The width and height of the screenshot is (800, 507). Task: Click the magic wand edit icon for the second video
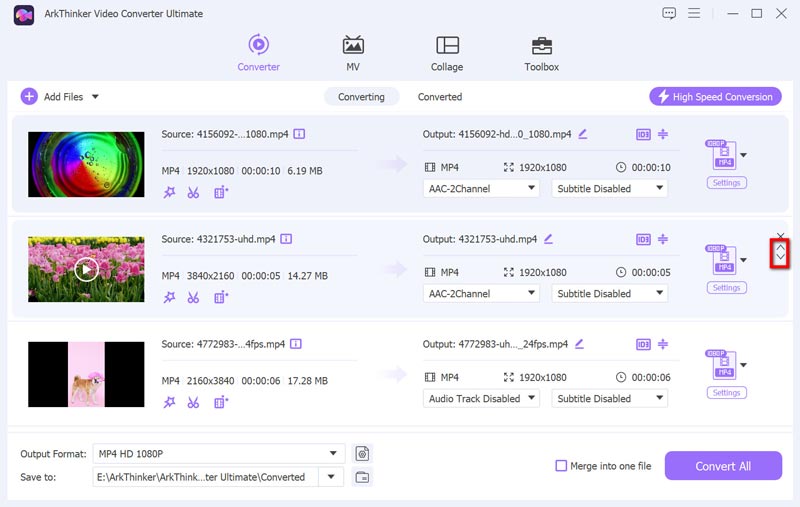pos(169,297)
